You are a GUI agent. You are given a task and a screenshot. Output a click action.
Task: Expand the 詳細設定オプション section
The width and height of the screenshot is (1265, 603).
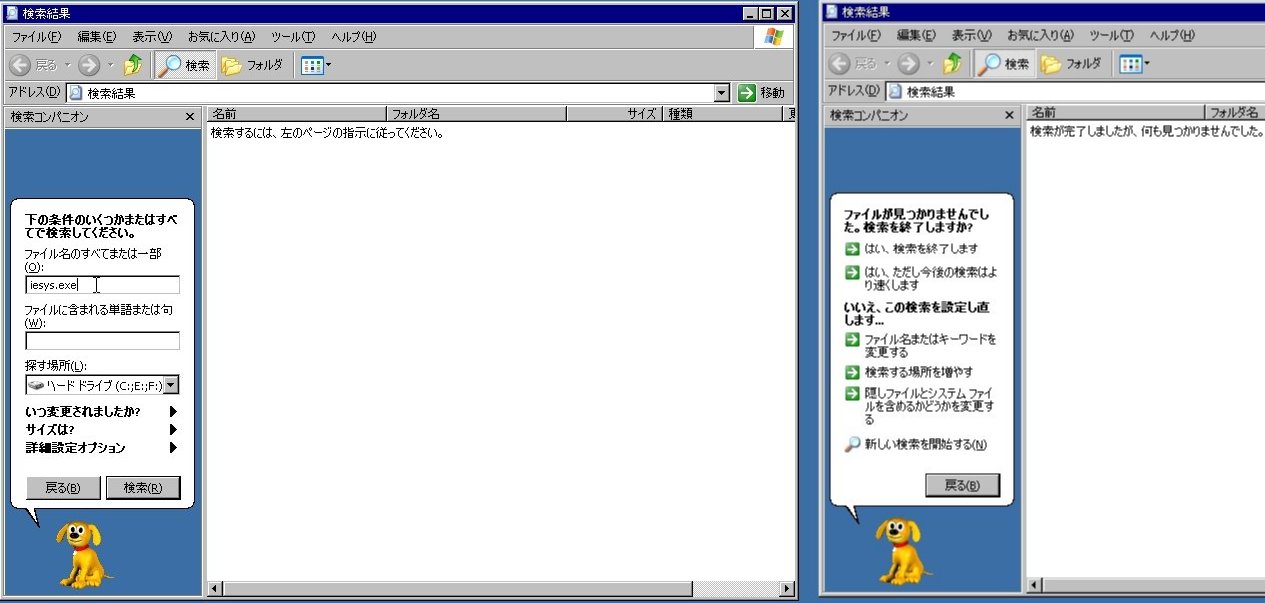point(173,448)
